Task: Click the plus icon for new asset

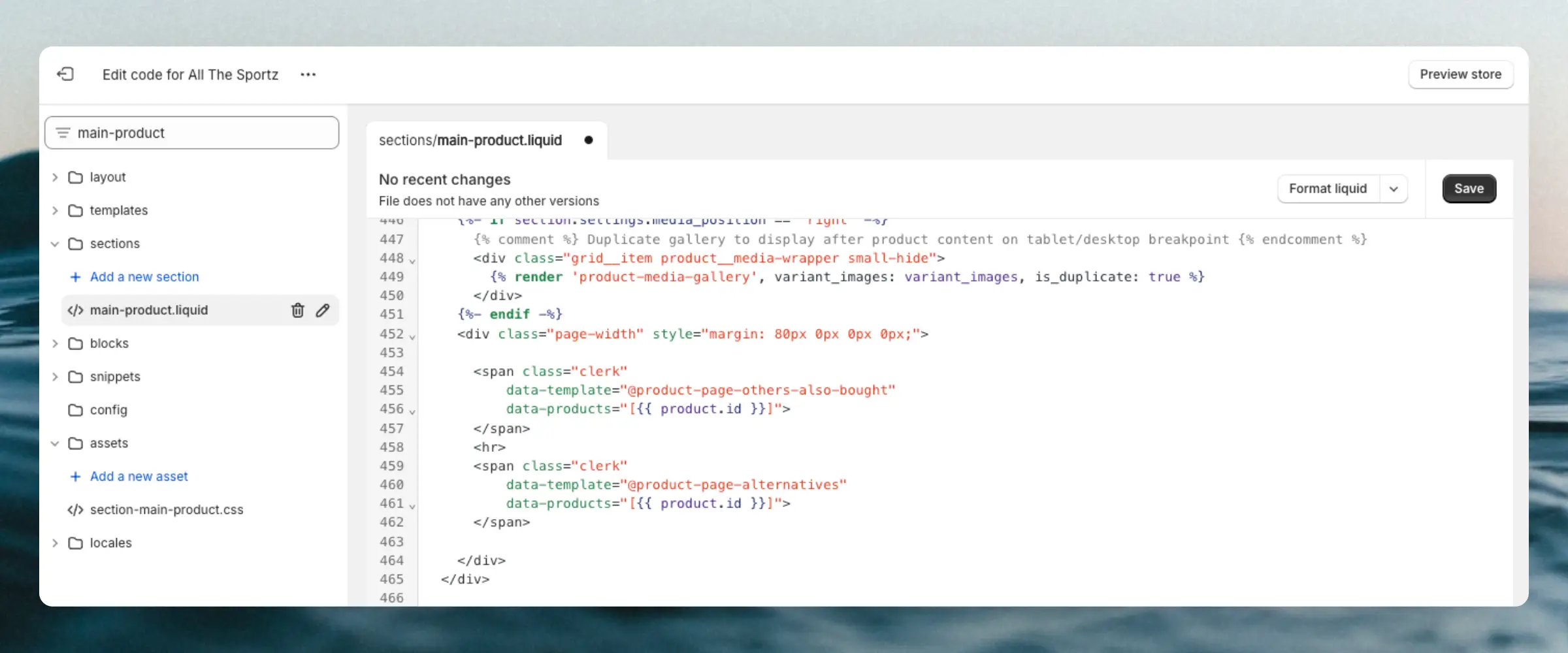Action: tap(75, 477)
